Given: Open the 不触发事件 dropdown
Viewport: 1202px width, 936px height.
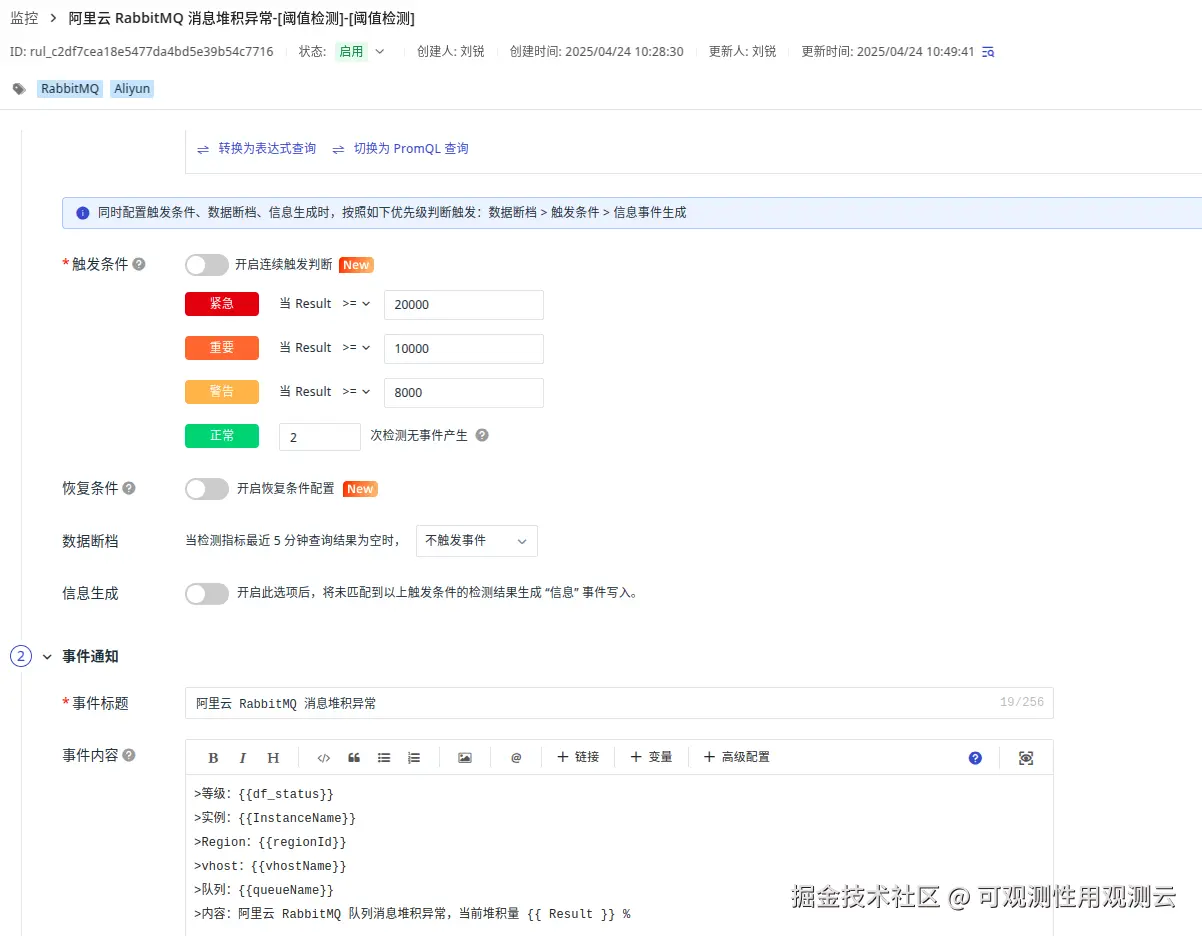Looking at the screenshot, I should coord(477,540).
